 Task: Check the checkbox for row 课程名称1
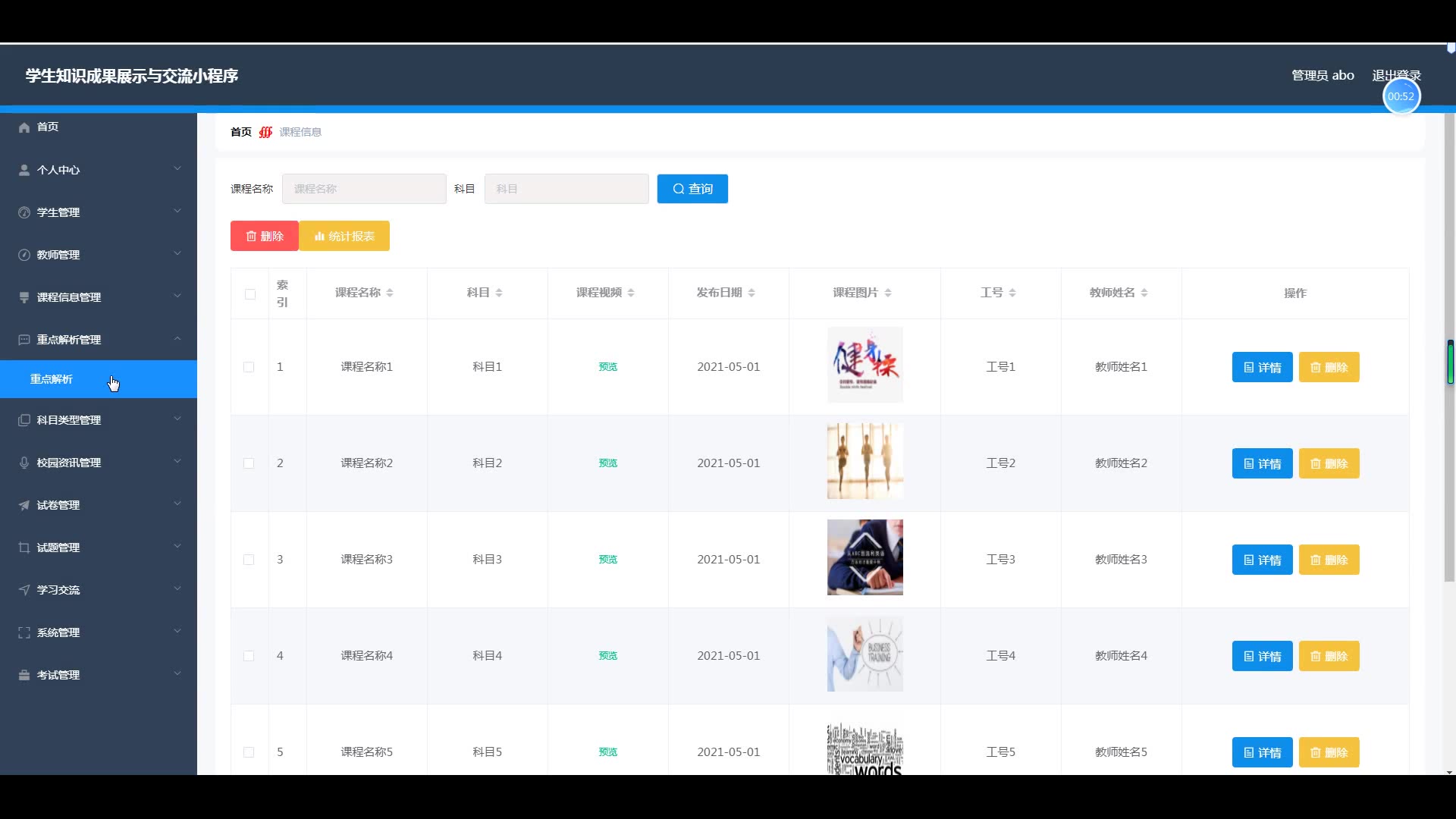click(249, 367)
